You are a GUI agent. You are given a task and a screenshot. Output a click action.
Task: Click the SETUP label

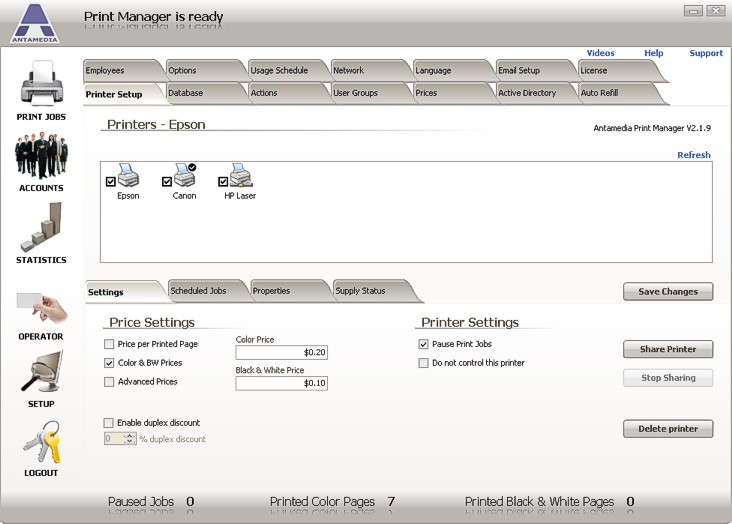tap(41, 404)
